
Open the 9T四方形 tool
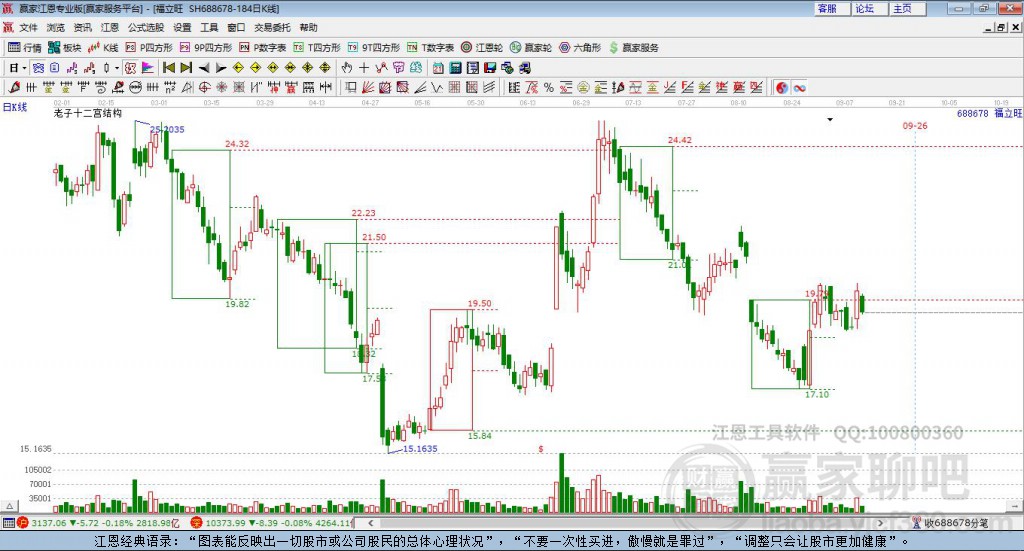[x=374, y=48]
